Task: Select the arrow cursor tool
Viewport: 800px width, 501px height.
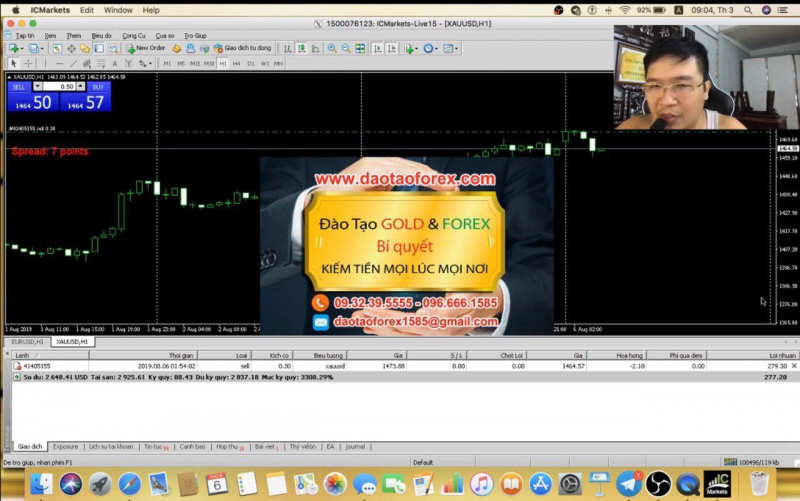Action: coord(14,64)
